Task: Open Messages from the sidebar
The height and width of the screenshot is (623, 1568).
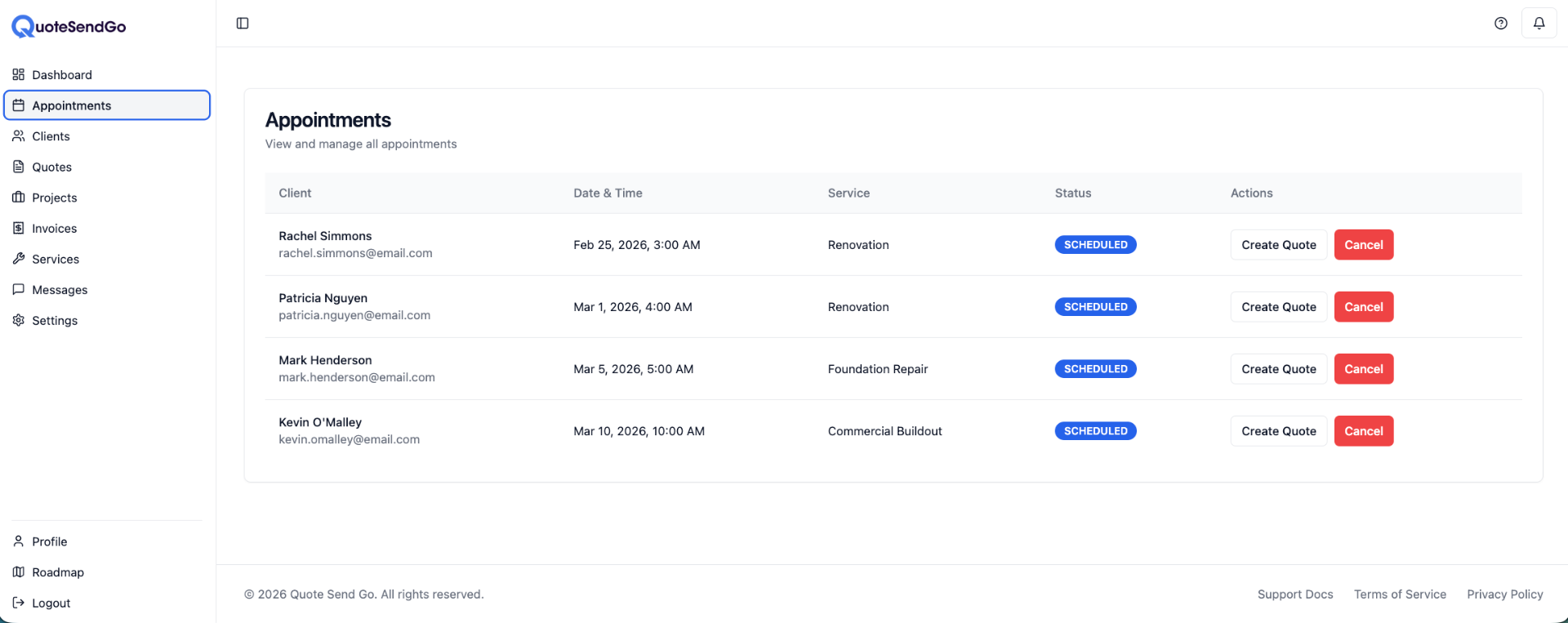Action: pyautogui.click(x=59, y=290)
